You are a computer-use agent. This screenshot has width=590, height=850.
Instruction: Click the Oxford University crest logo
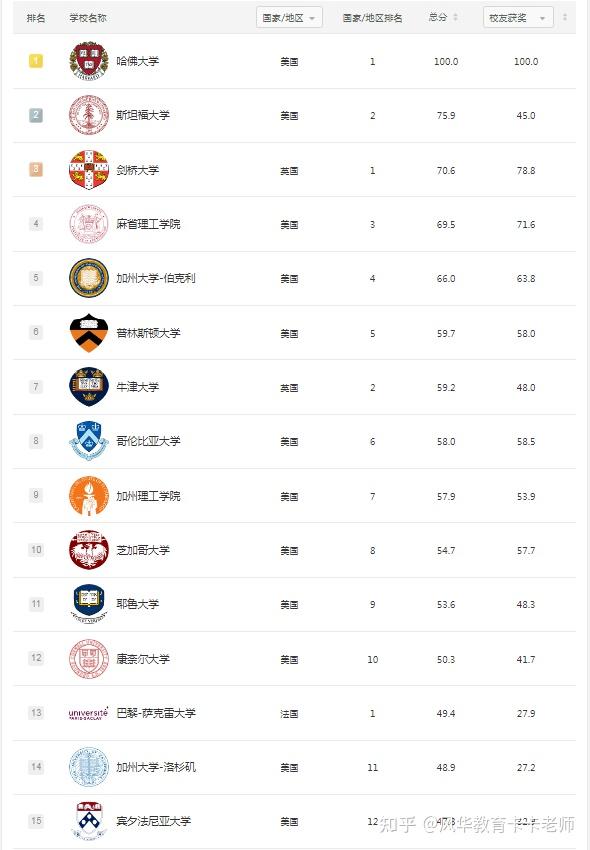pos(89,387)
